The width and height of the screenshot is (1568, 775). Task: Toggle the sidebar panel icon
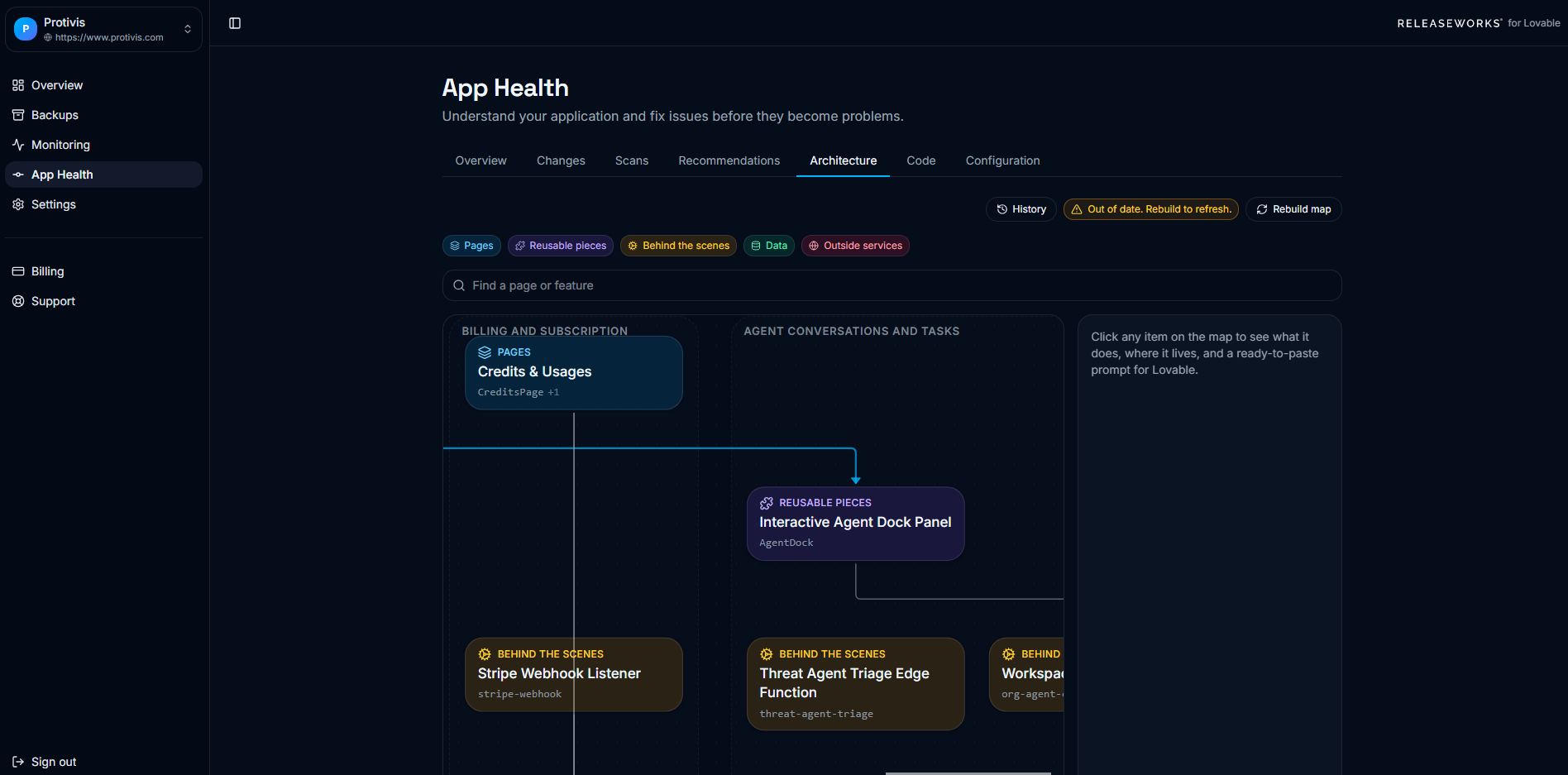[x=235, y=23]
